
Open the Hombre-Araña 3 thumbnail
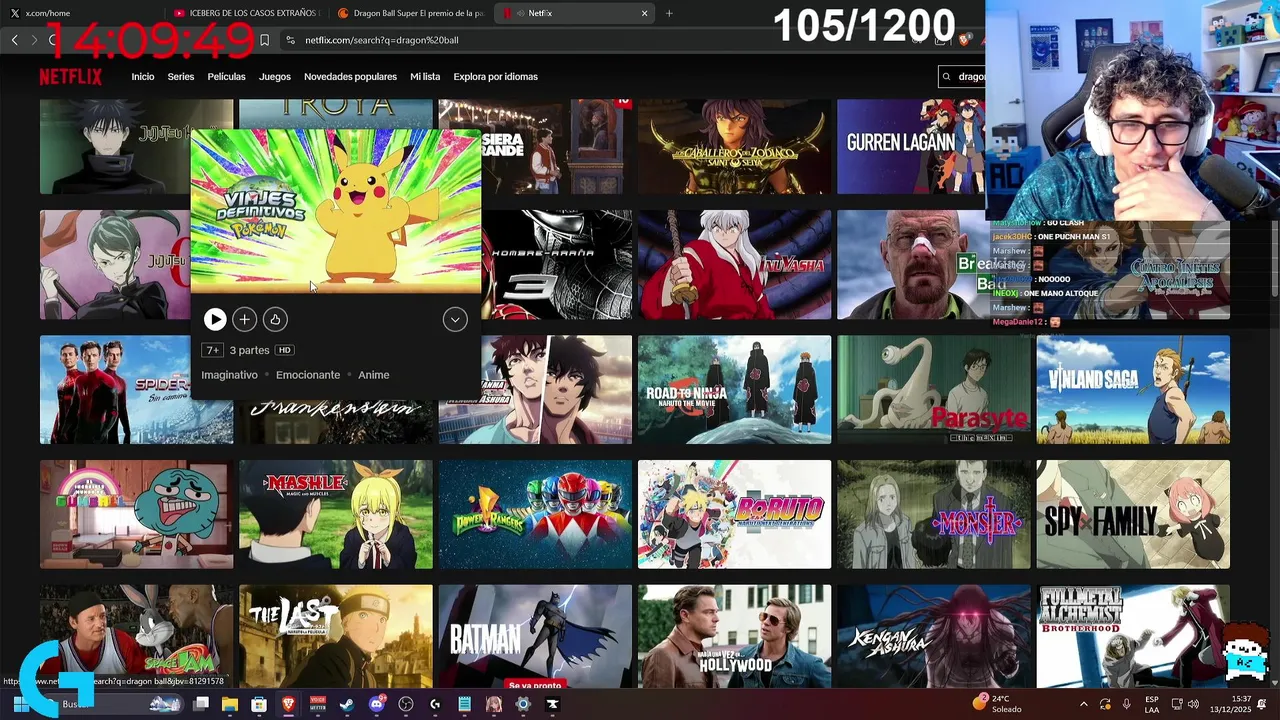click(x=556, y=265)
